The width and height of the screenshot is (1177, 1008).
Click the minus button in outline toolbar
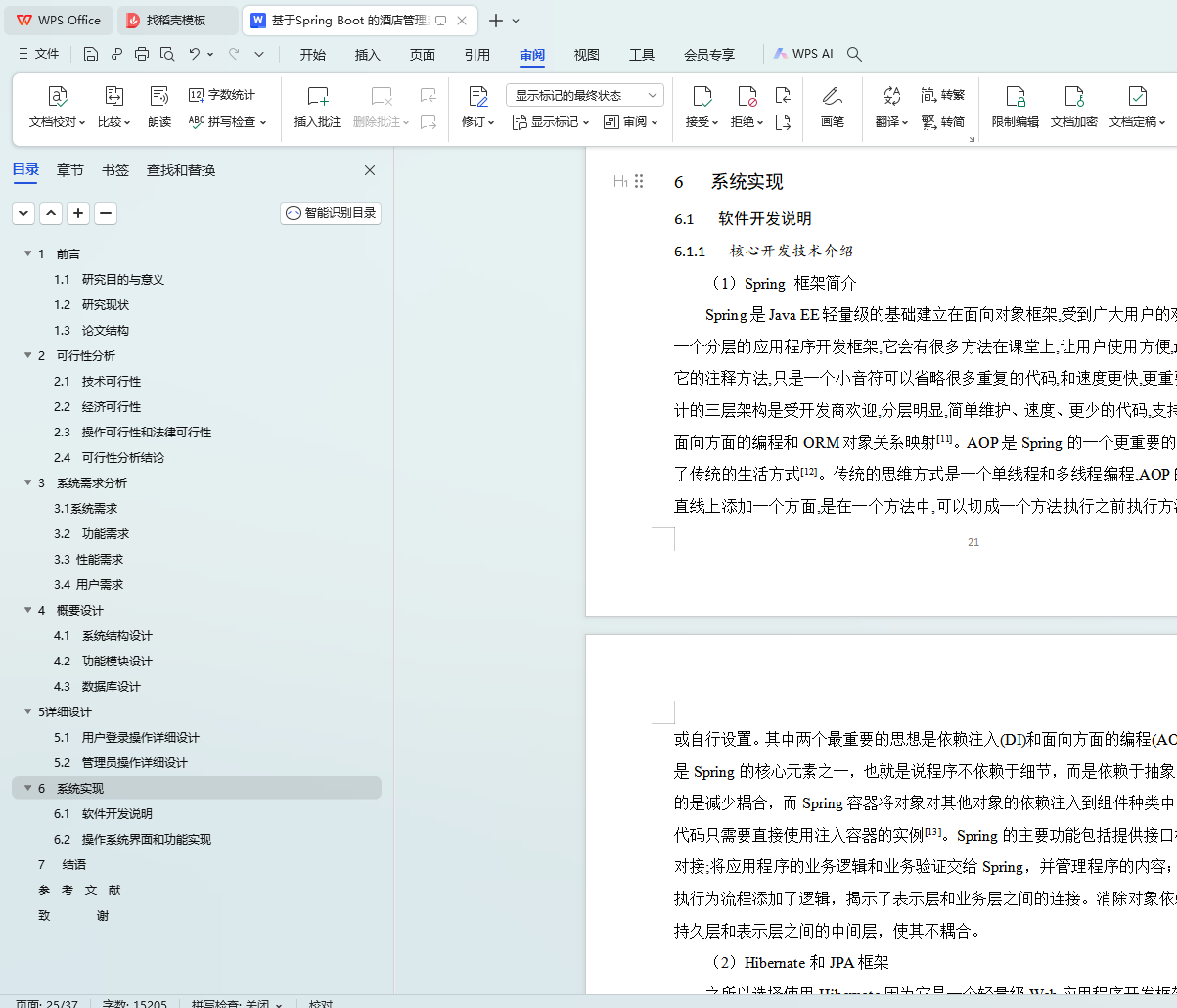pos(106,213)
